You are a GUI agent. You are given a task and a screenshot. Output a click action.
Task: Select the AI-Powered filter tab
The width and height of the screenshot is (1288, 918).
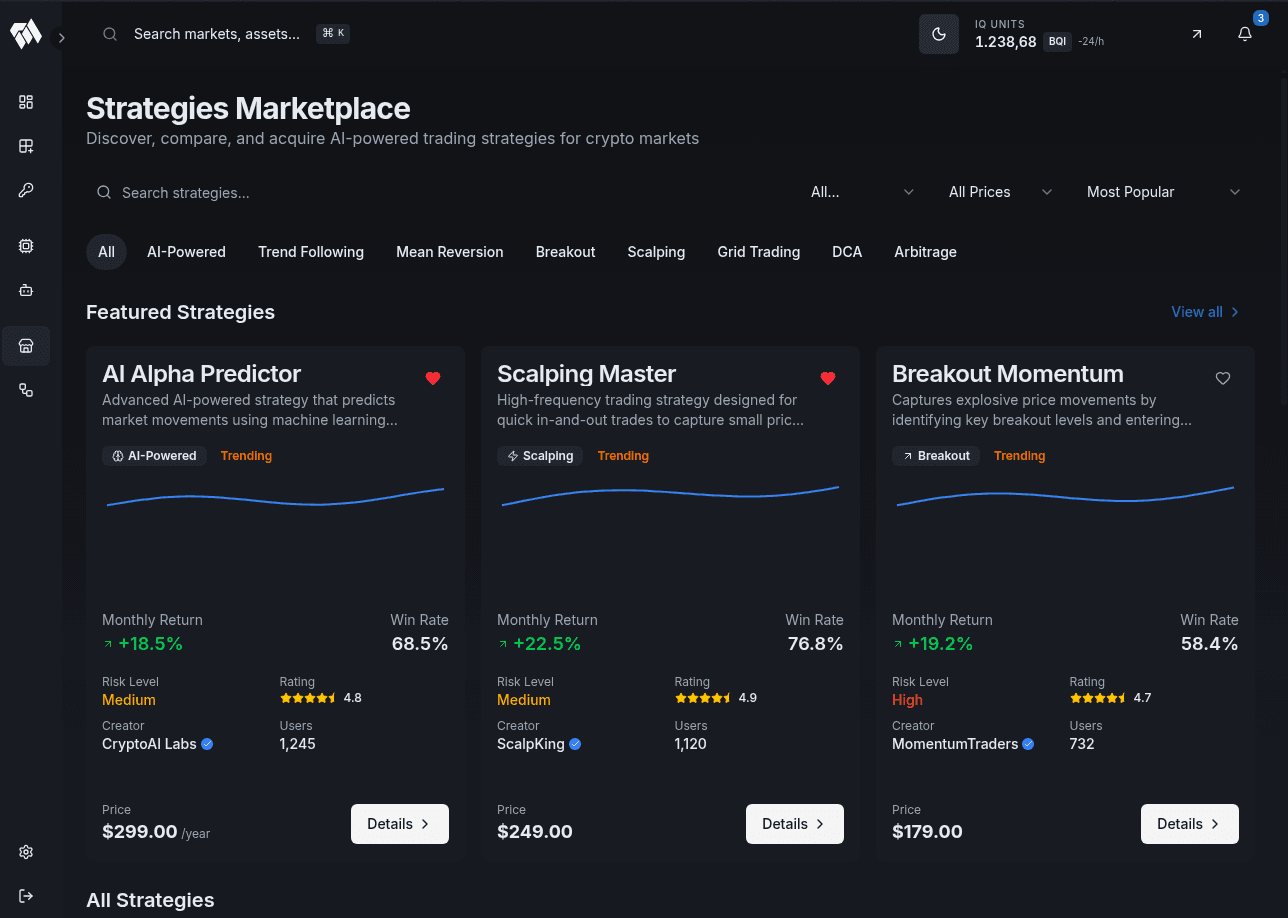tap(186, 252)
